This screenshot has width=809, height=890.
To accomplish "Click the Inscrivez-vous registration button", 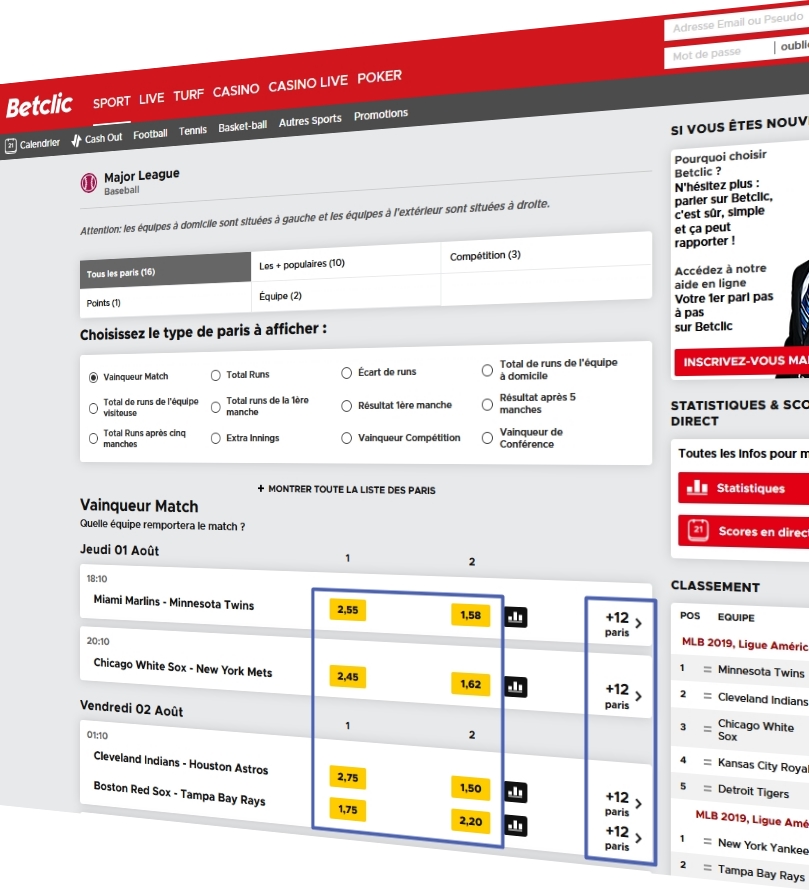I will pyautogui.click(x=741, y=361).
